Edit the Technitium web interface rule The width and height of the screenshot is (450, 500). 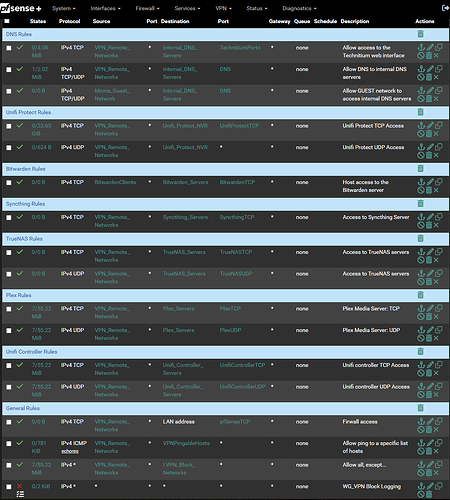[x=430, y=48]
